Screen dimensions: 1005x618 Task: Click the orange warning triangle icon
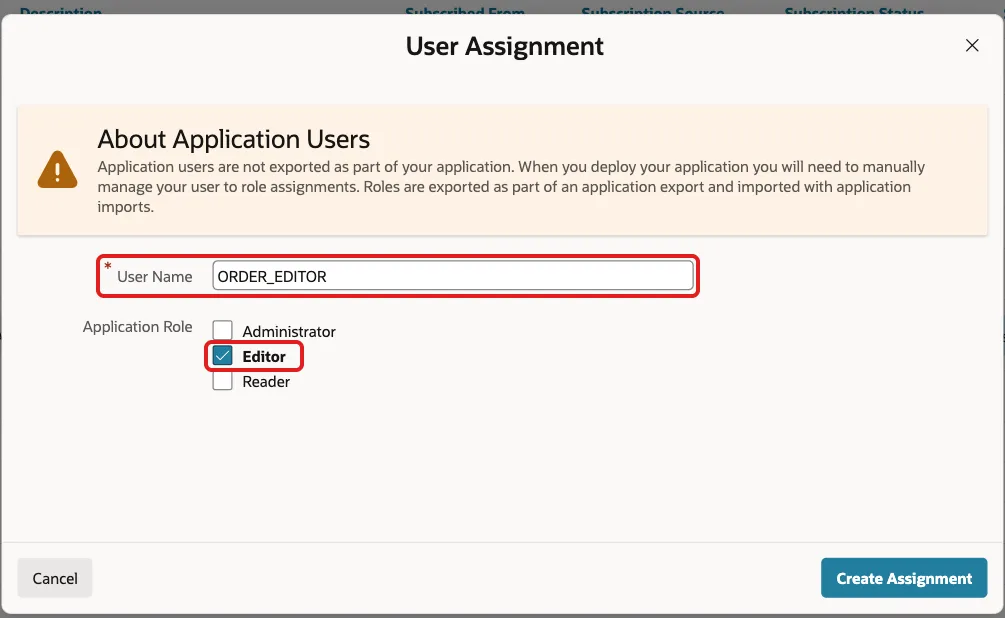(58, 169)
